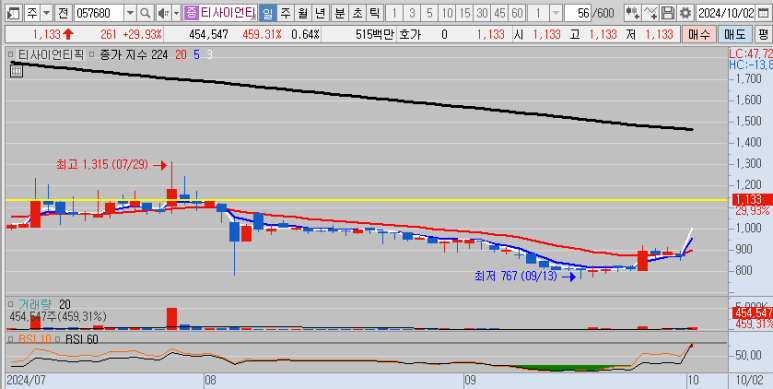
Task: Click the 09 month marker on time axis
Action: 470,381
